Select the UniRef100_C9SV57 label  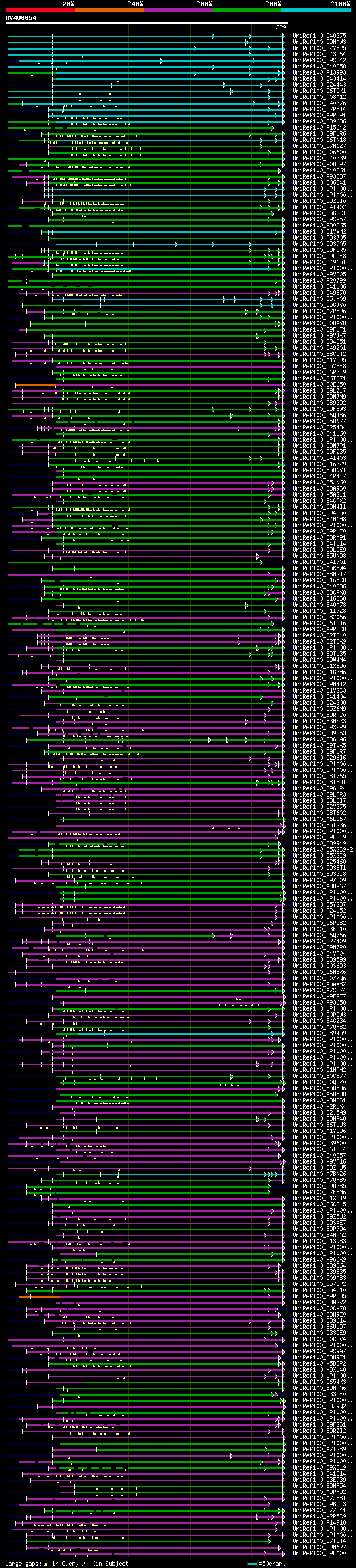pyautogui.click(x=319, y=219)
